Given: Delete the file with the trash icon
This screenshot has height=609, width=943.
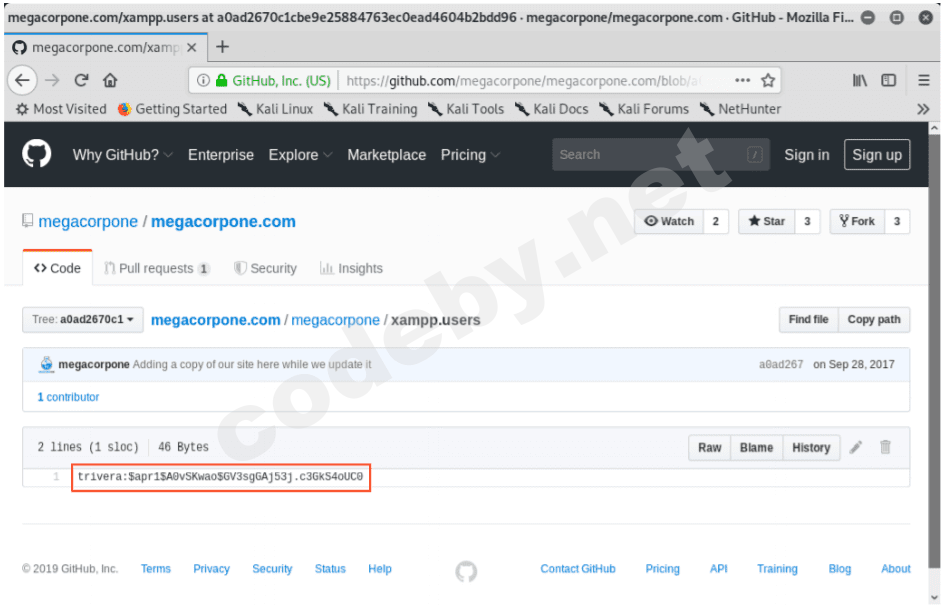Looking at the screenshot, I should click(x=885, y=447).
